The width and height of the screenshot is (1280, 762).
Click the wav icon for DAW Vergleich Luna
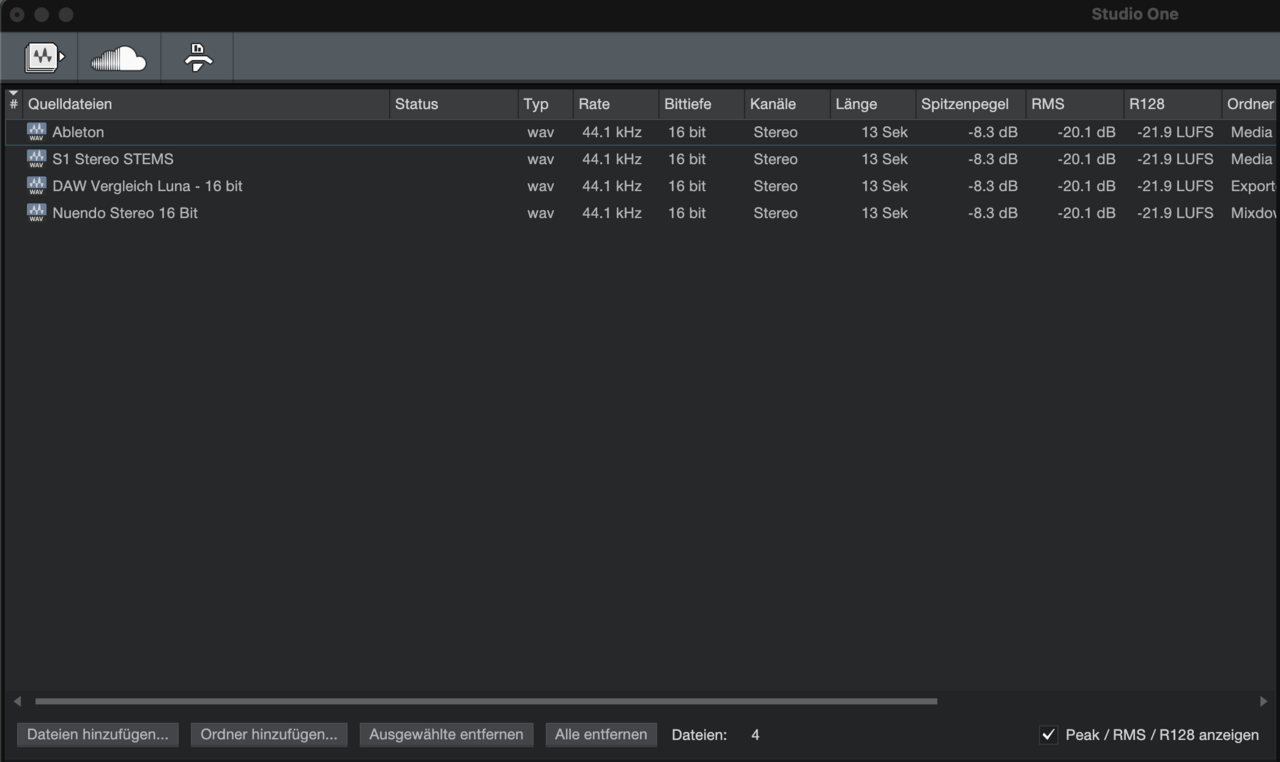[37, 186]
